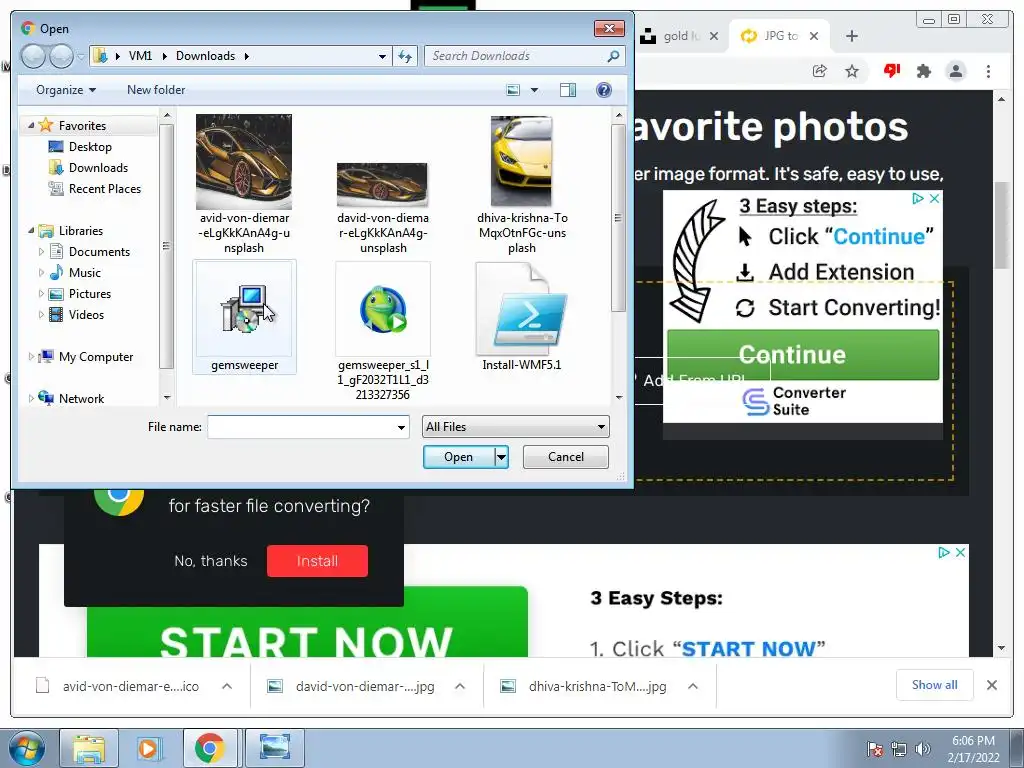Open the picture viewer taskbar icon
Image resolution: width=1024 pixels, height=768 pixels.
pyautogui.click(x=275, y=748)
